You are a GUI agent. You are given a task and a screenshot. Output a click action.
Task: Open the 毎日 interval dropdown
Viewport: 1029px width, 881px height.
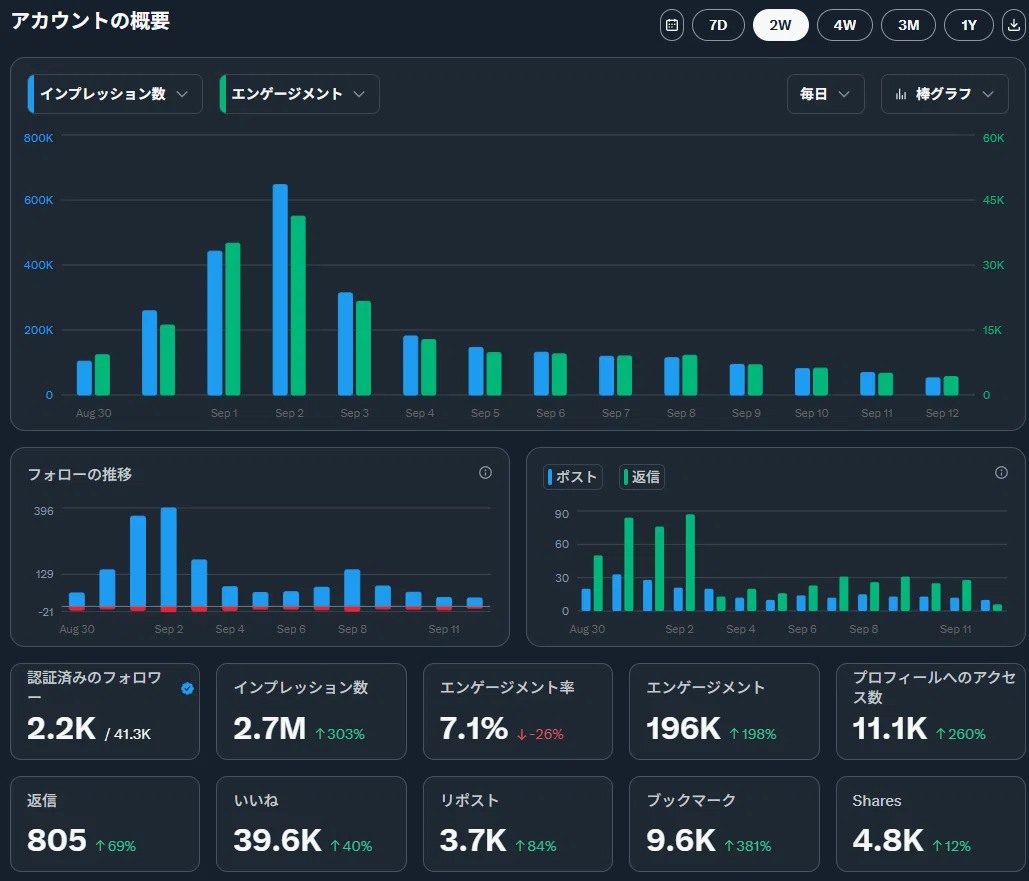coord(826,94)
